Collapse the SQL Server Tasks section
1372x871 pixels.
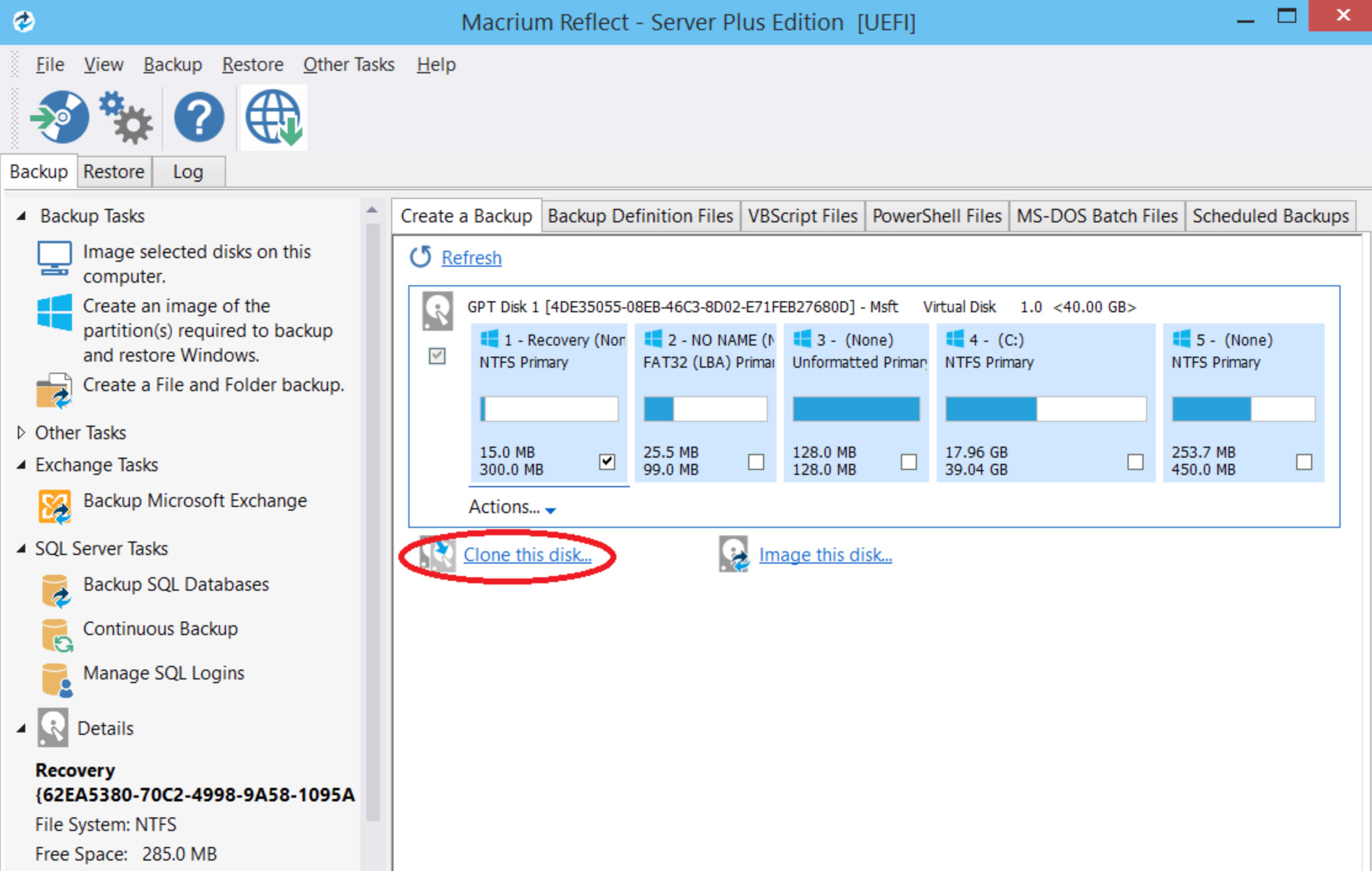point(22,549)
